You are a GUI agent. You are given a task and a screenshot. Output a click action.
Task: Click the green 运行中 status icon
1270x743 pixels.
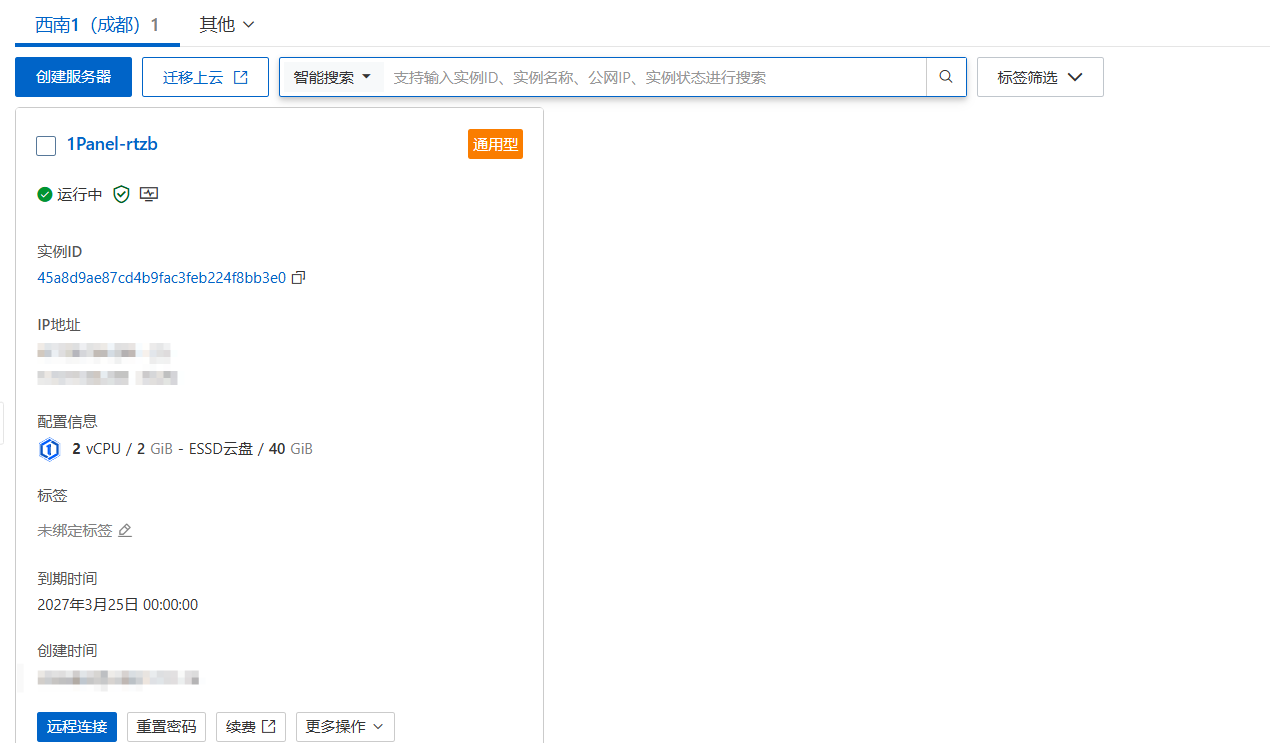coord(45,195)
